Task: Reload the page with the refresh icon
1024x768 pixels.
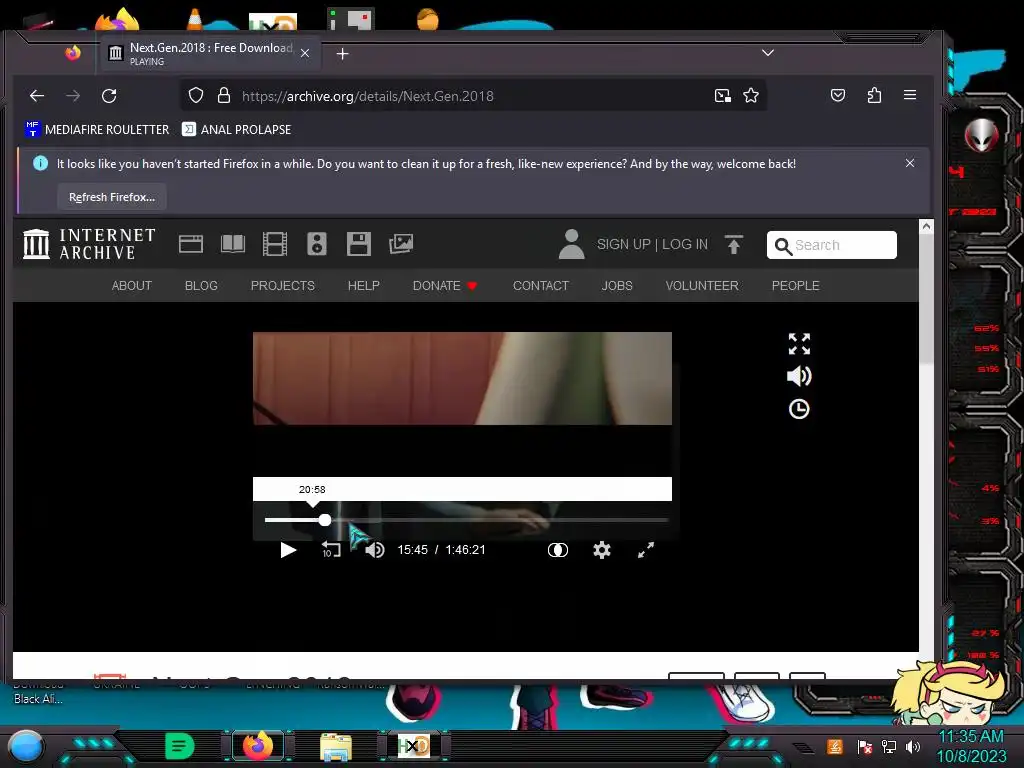Action: tap(109, 96)
